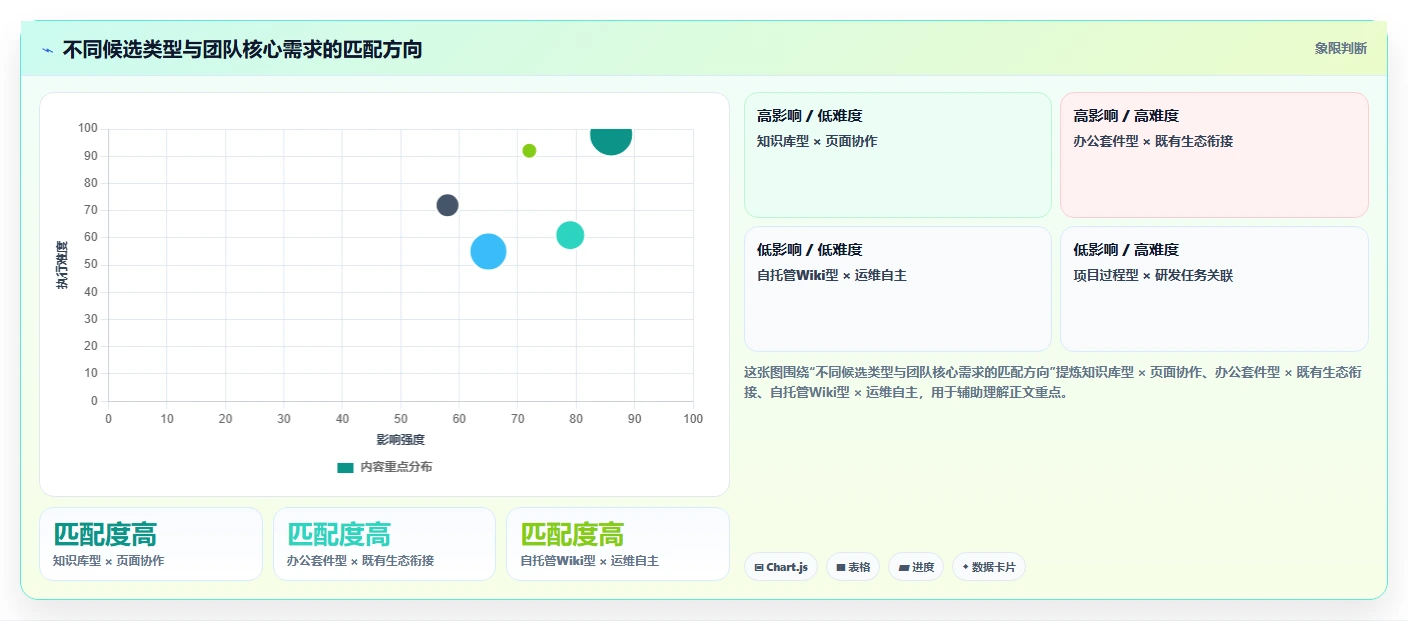The width and height of the screenshot is (1408, 621).
Task: Click the 内容重点分布 legend label
Action: click(396, 467)
